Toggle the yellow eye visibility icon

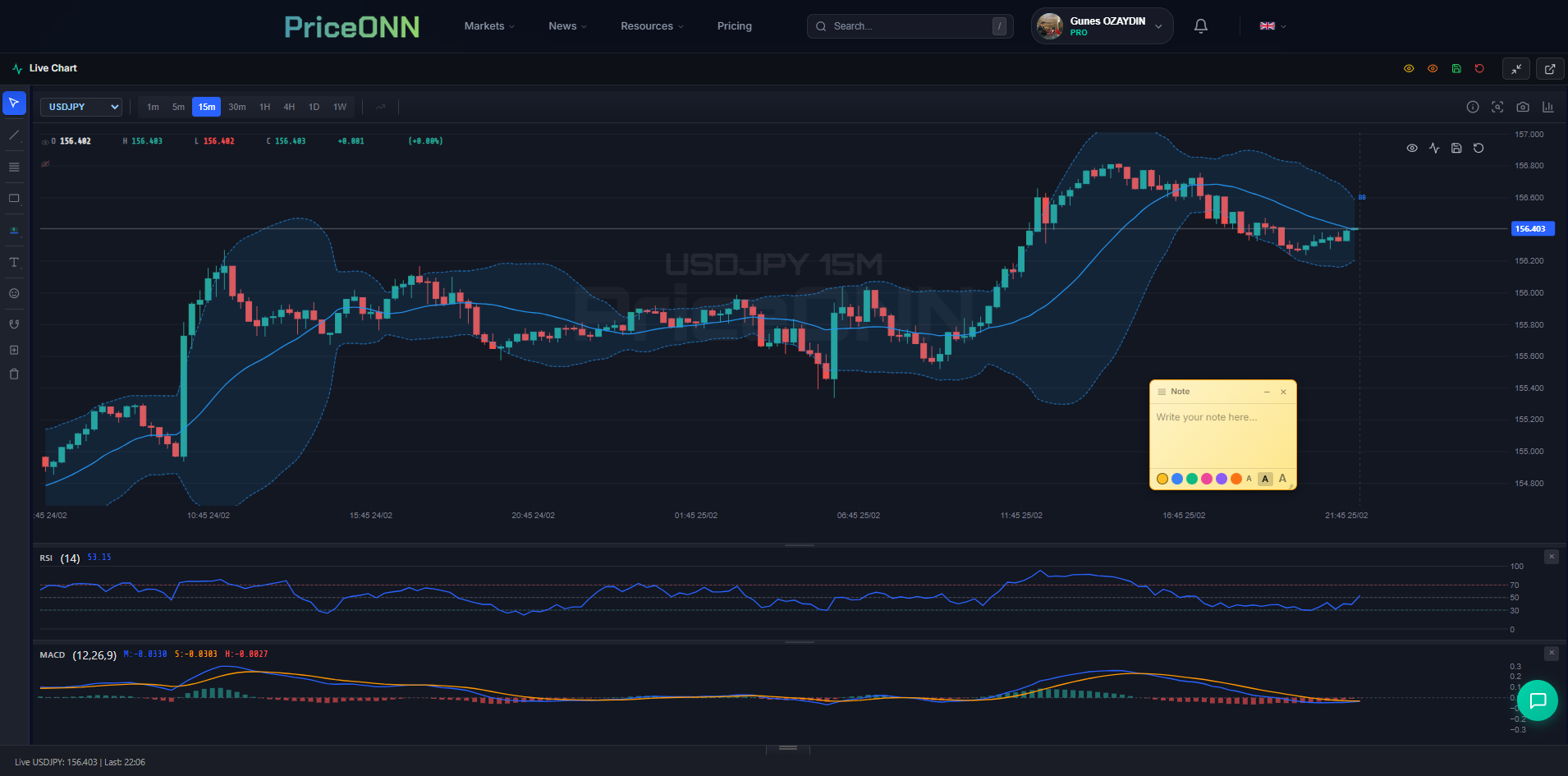point(1409,69)
